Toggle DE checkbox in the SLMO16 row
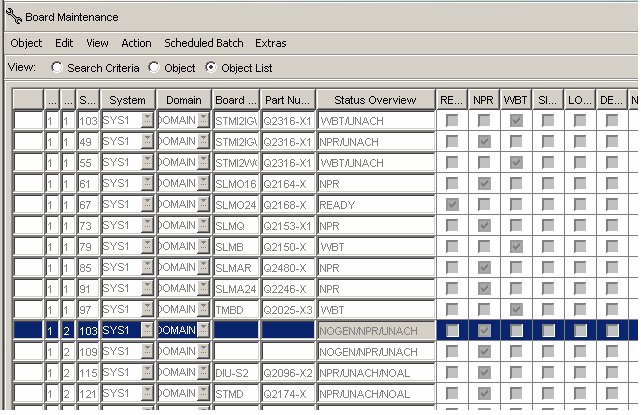The image size is (641, 415). tap(612, 183)
